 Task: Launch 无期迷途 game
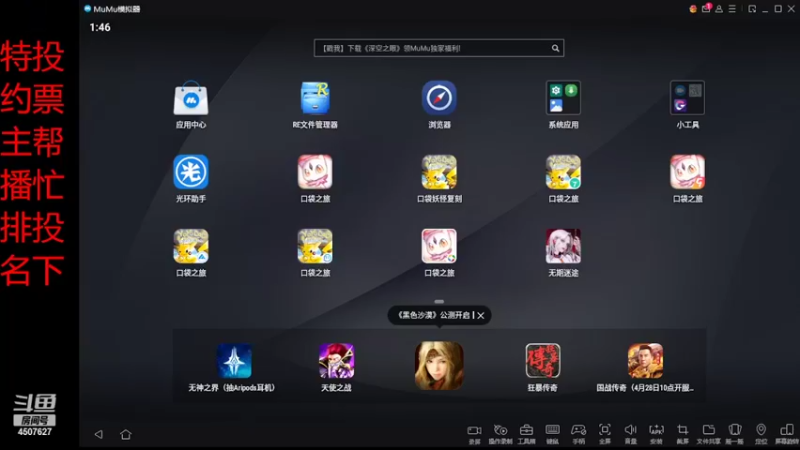563,246
